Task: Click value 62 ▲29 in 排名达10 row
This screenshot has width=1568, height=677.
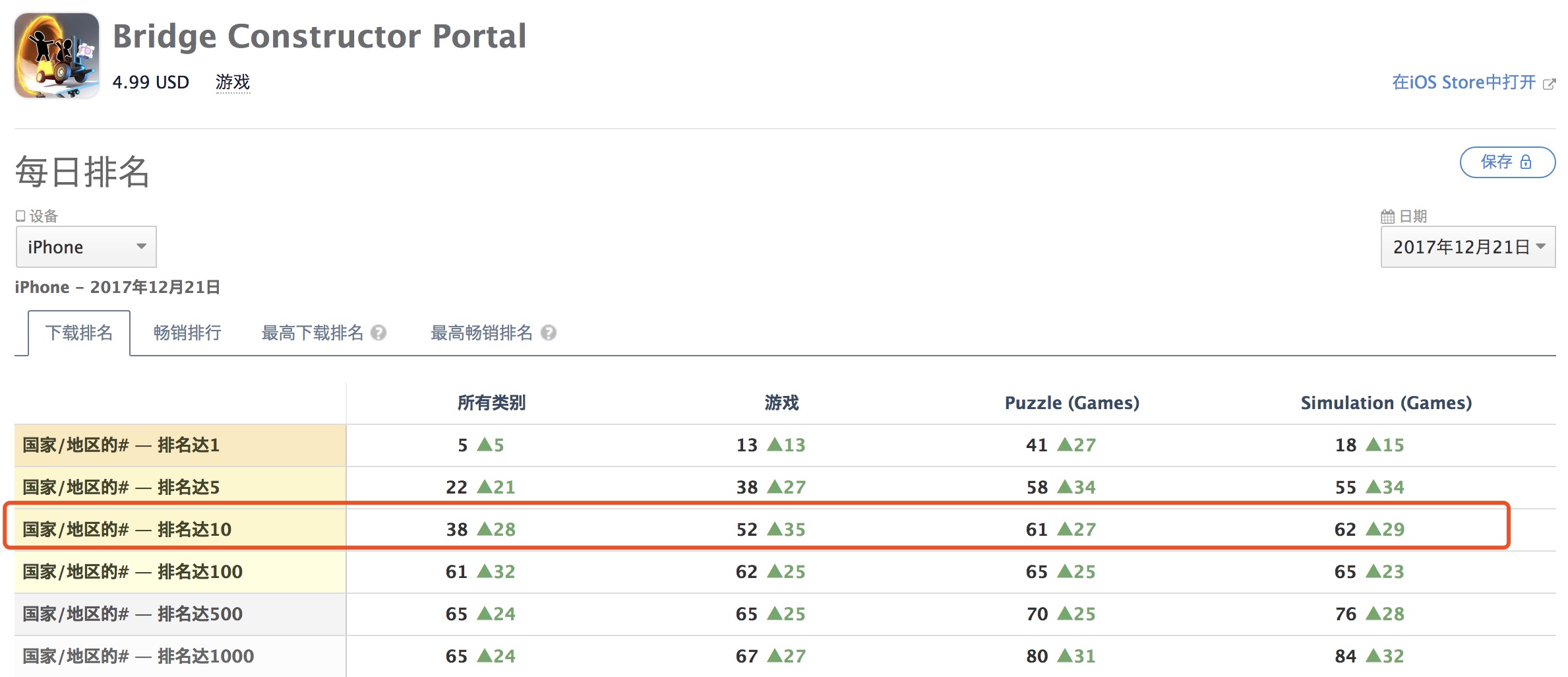Action: pos(1370,530)
